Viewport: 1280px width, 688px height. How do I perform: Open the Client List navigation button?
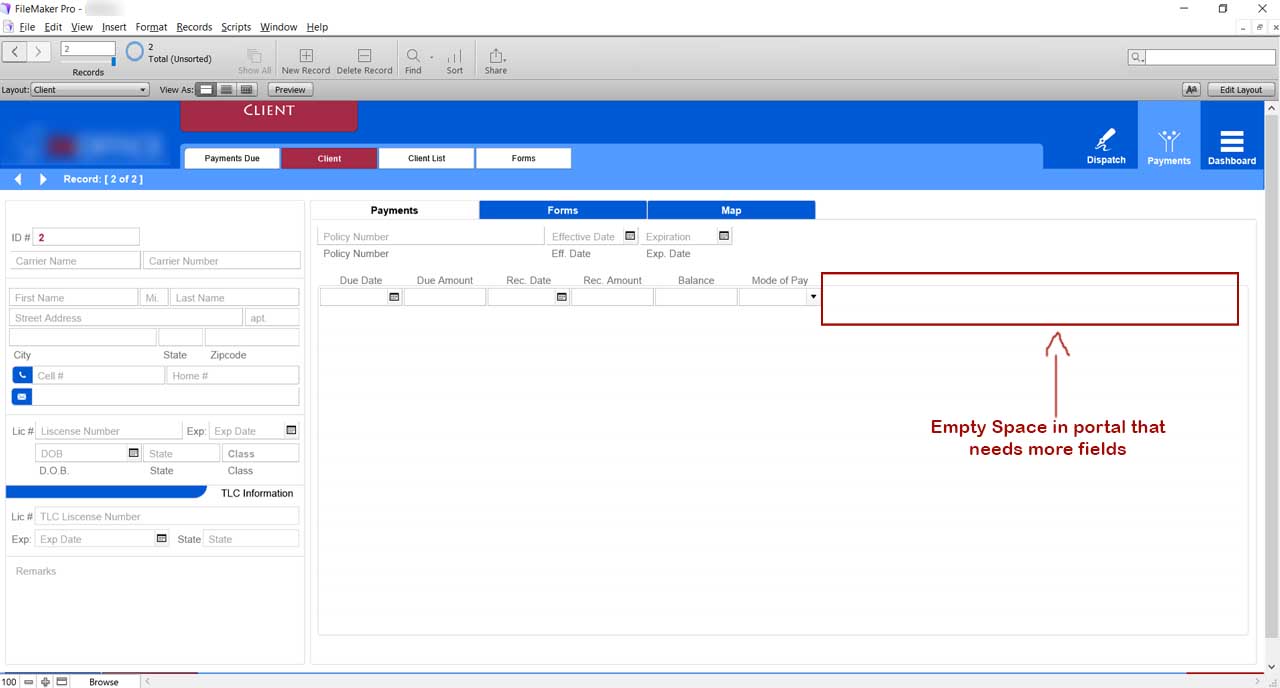click(x=427, y=158)
